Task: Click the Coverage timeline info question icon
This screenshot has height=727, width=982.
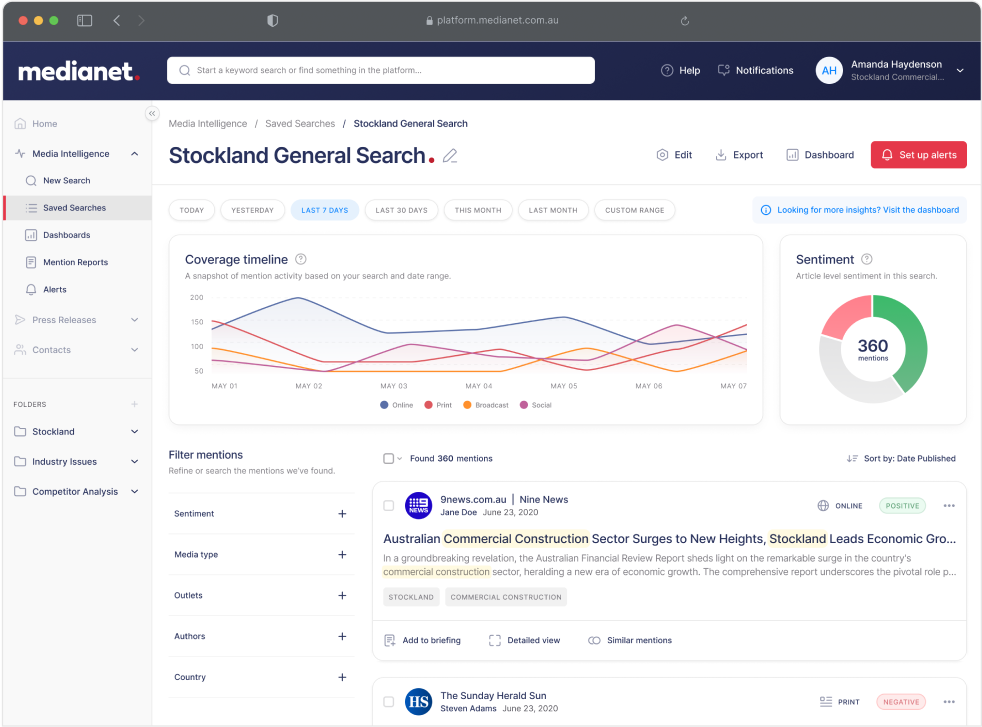Action: (x=301, y=260)
